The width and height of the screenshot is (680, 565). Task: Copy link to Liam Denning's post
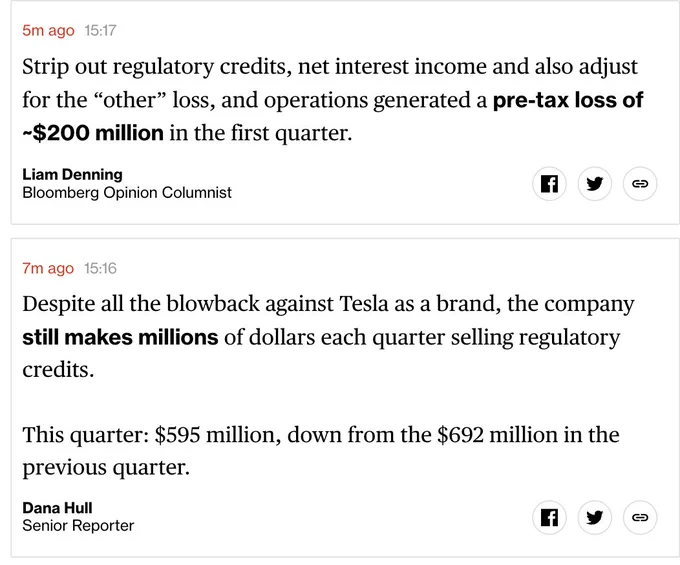point(640,184)
